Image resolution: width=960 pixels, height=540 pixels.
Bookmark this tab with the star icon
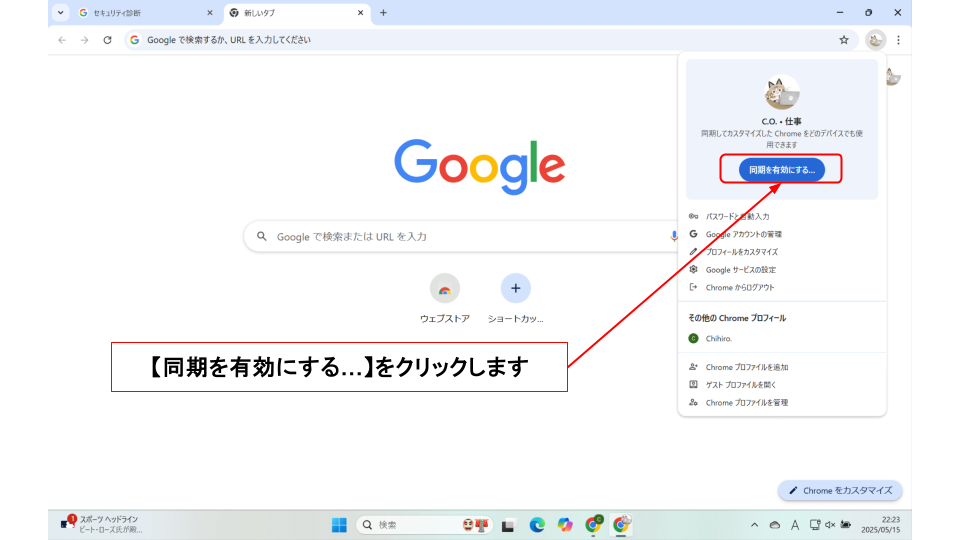coord(844,40)
